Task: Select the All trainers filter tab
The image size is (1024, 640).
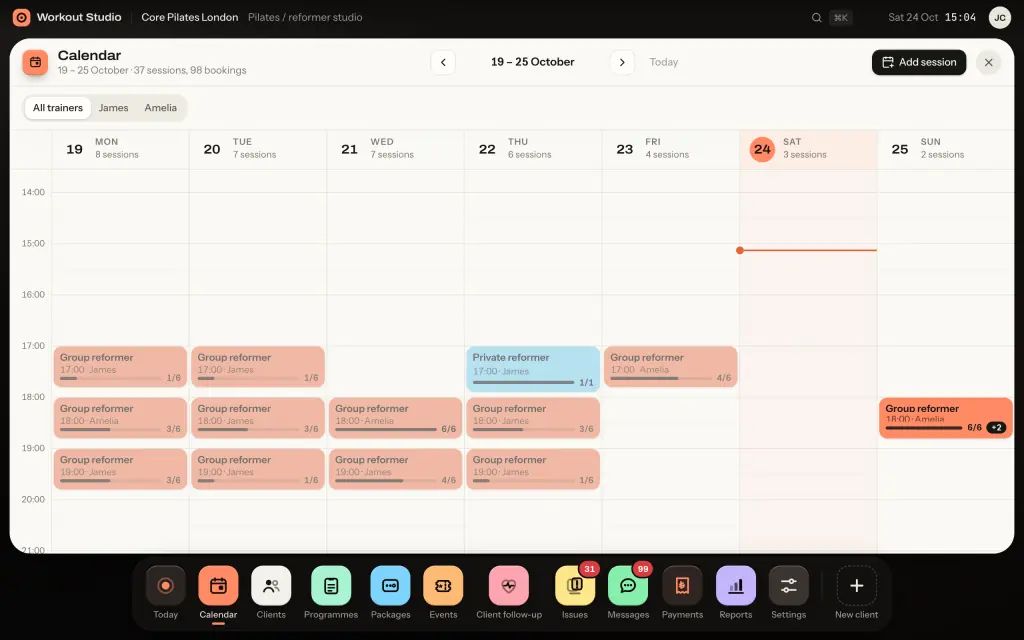Action: (x=58, y=108)
